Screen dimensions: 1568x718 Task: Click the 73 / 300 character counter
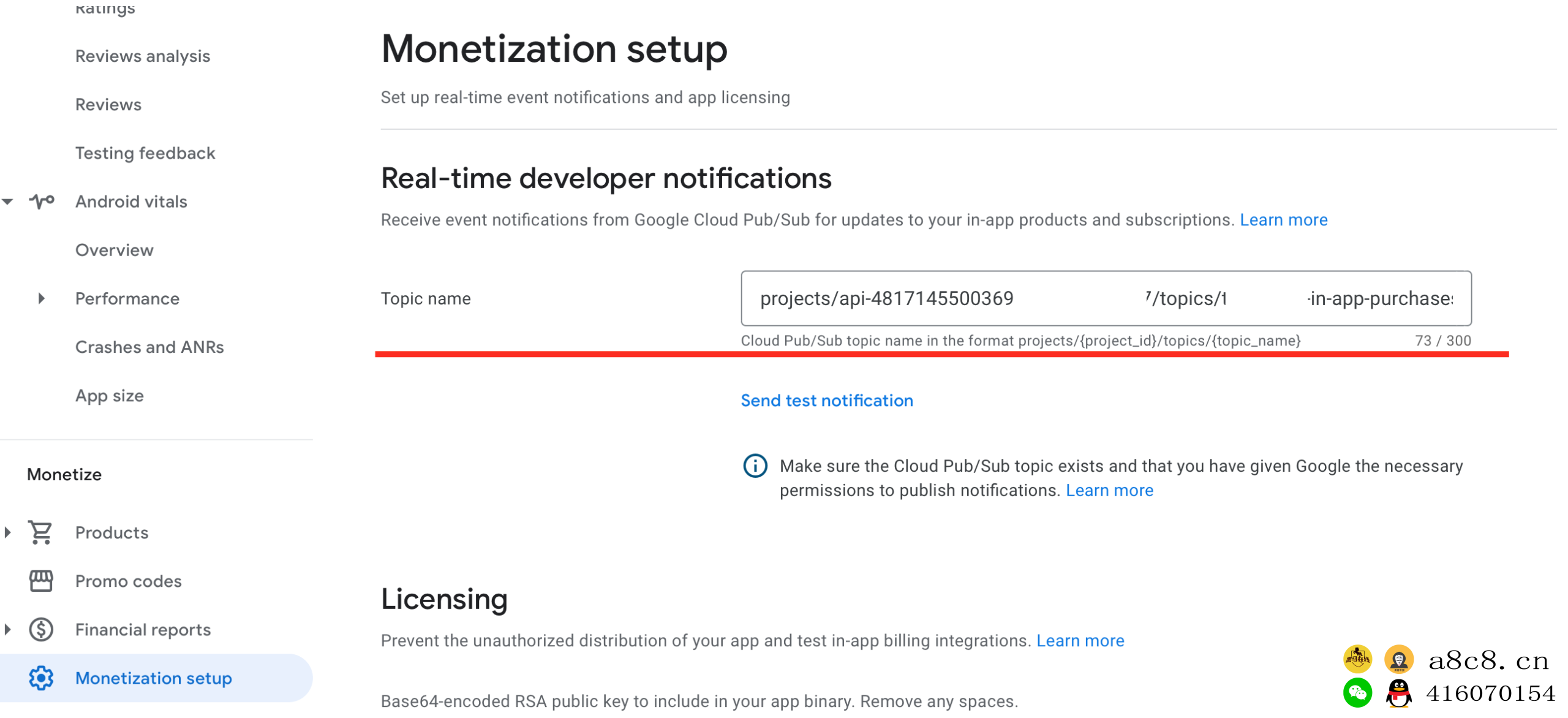pyautogui.click(x=1442, y=341)
